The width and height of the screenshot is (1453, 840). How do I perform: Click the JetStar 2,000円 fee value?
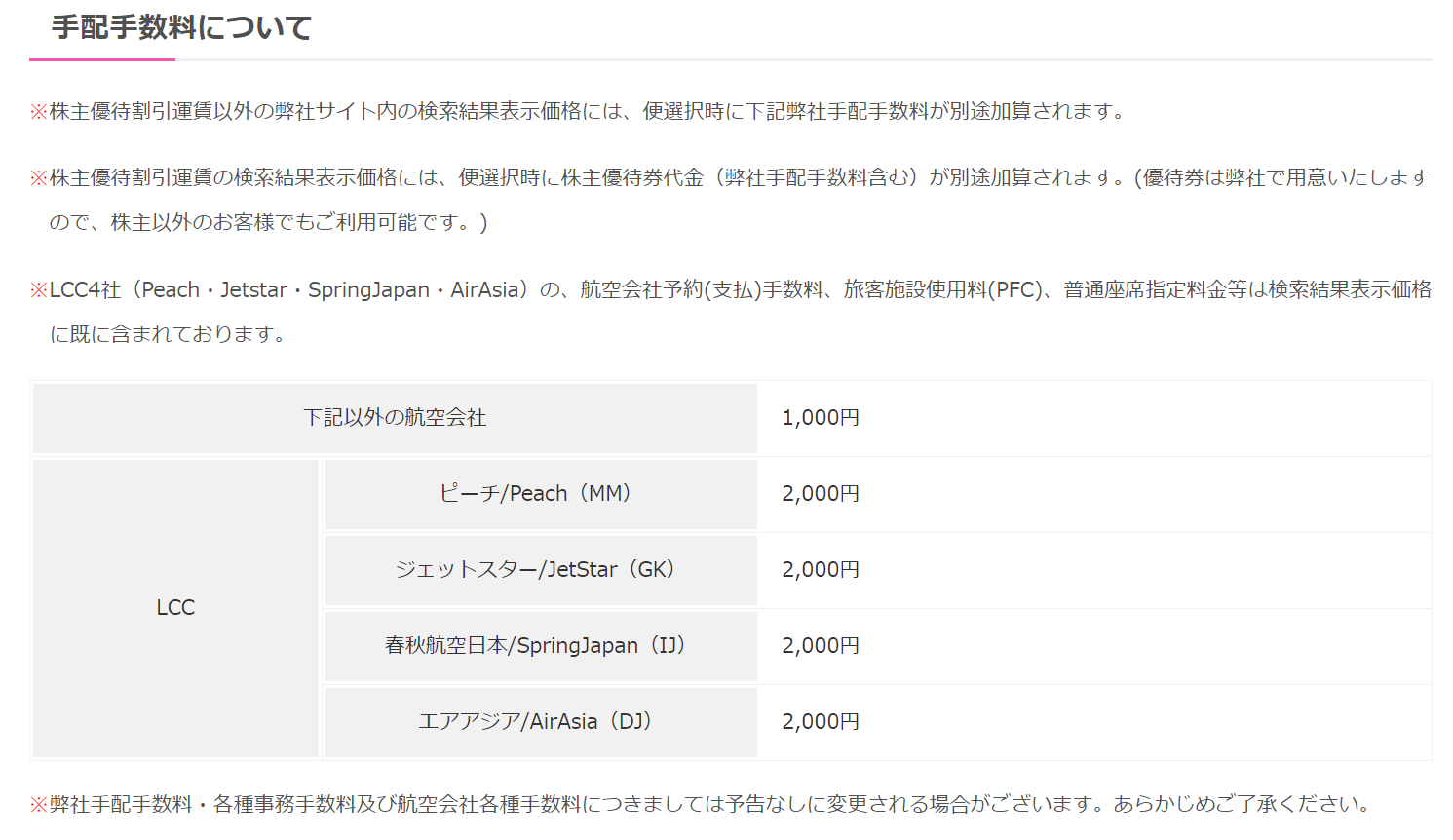(821, 570)
